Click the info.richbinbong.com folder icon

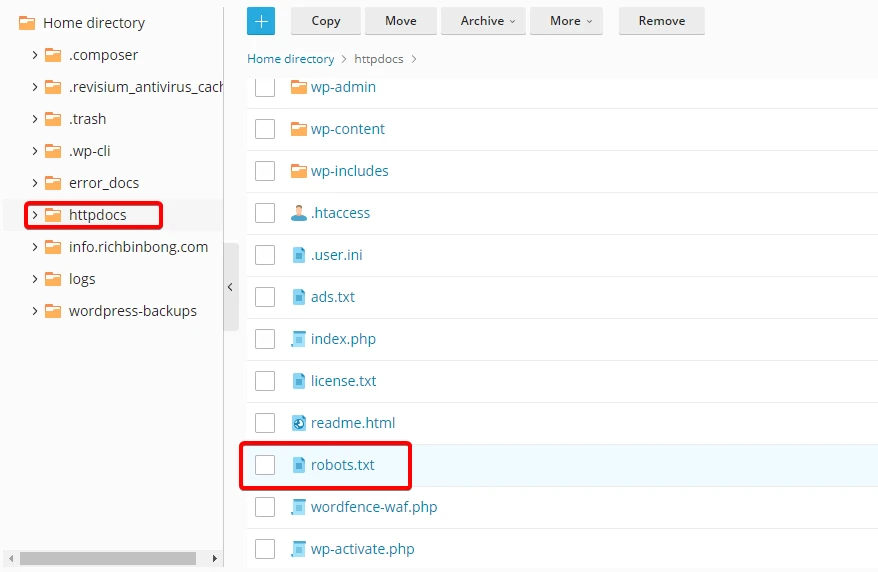(x=53, y=247)
